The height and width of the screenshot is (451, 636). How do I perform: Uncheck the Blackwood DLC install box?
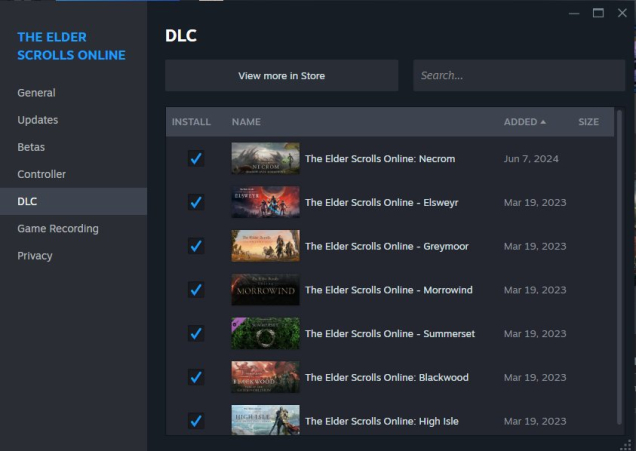click(x=196, y=378)
